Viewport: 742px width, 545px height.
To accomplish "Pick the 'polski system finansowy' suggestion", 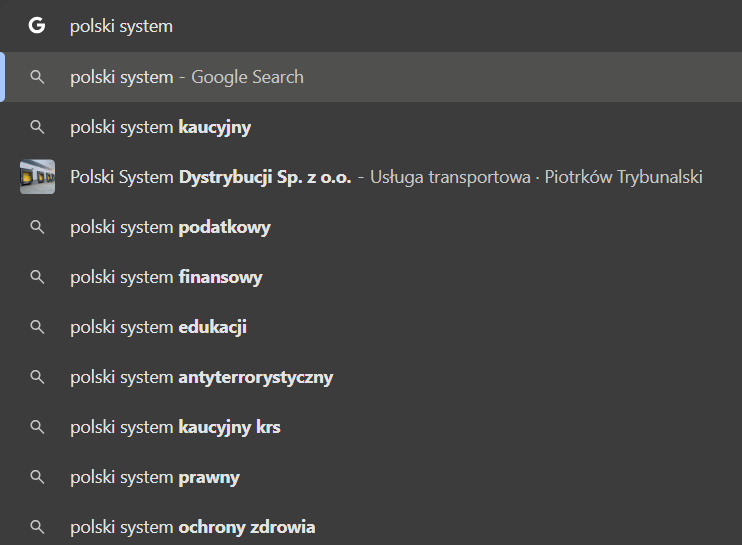I will point(166,277).
